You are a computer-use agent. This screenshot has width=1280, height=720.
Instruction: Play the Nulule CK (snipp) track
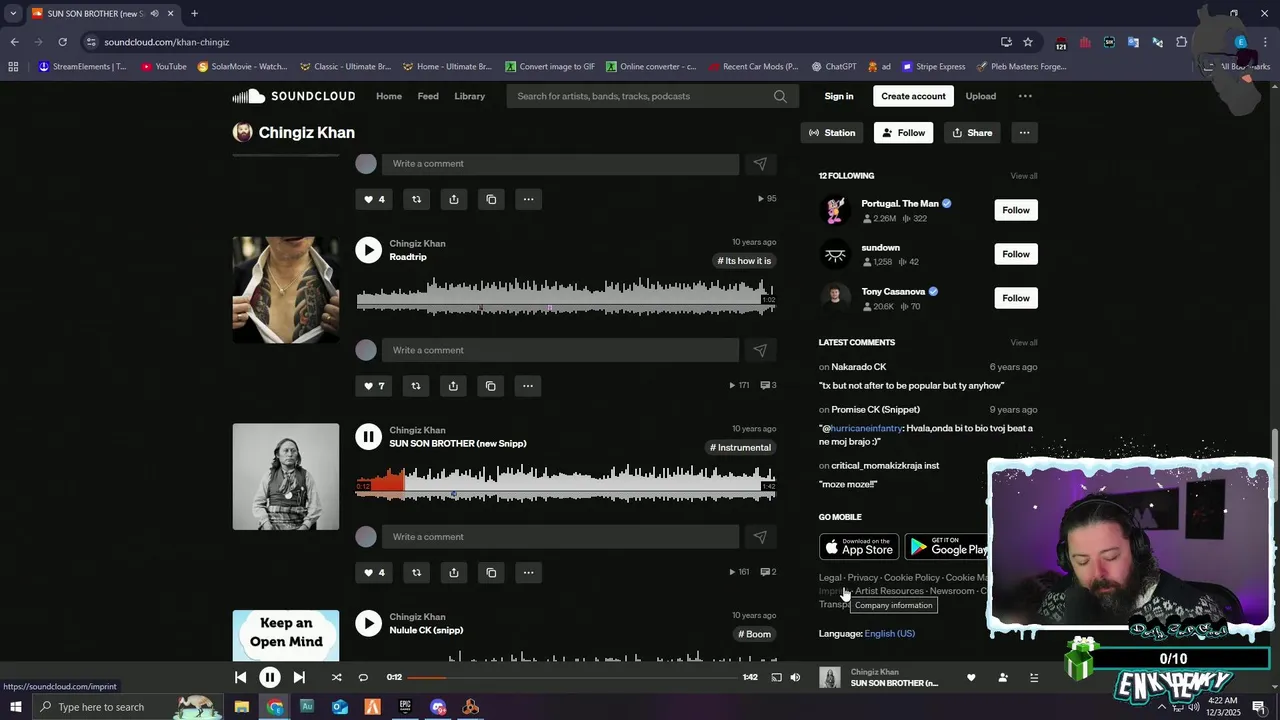point(369,623)
